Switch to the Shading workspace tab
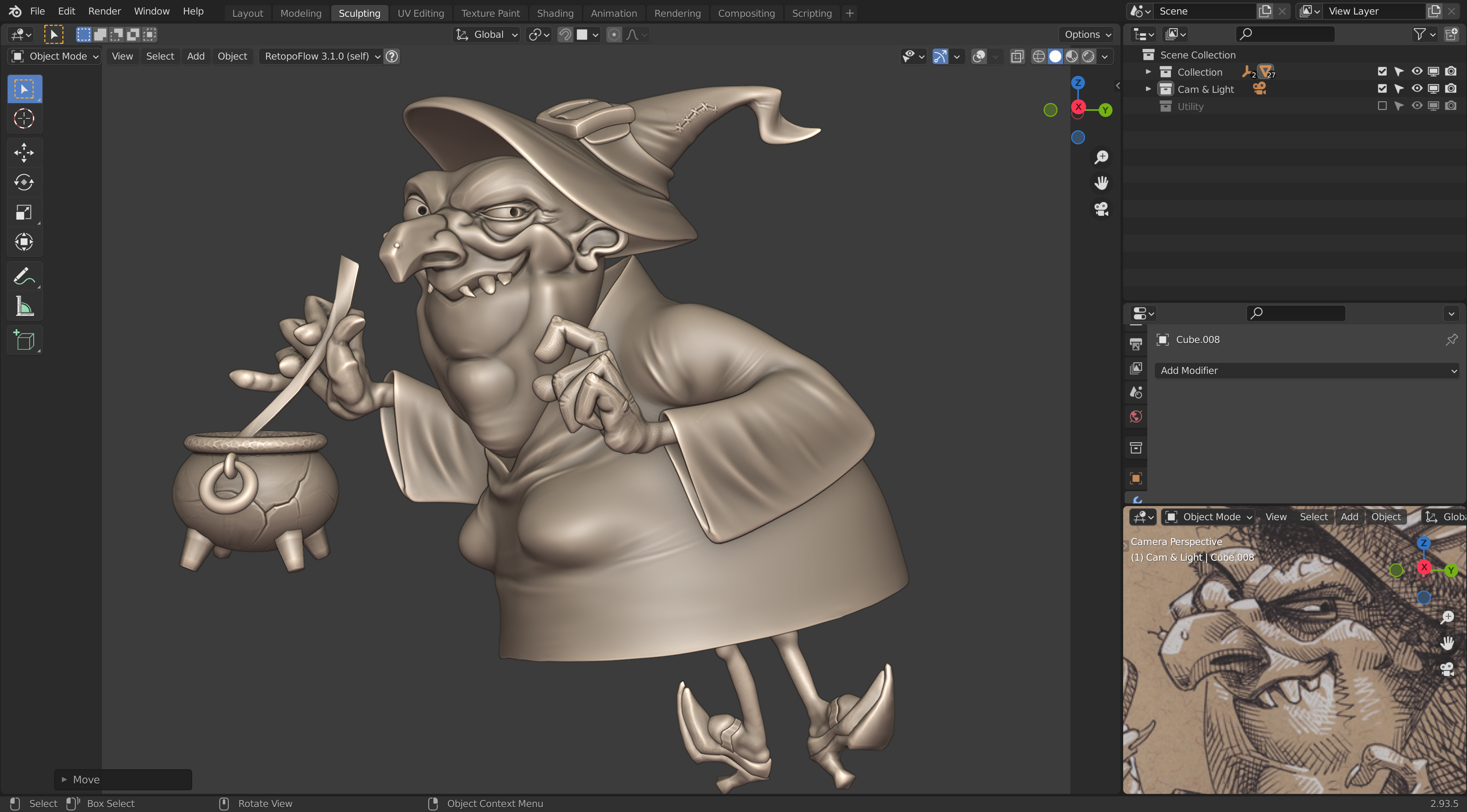The height and width of the screenshot is (812, 1467). coord(555,13)
